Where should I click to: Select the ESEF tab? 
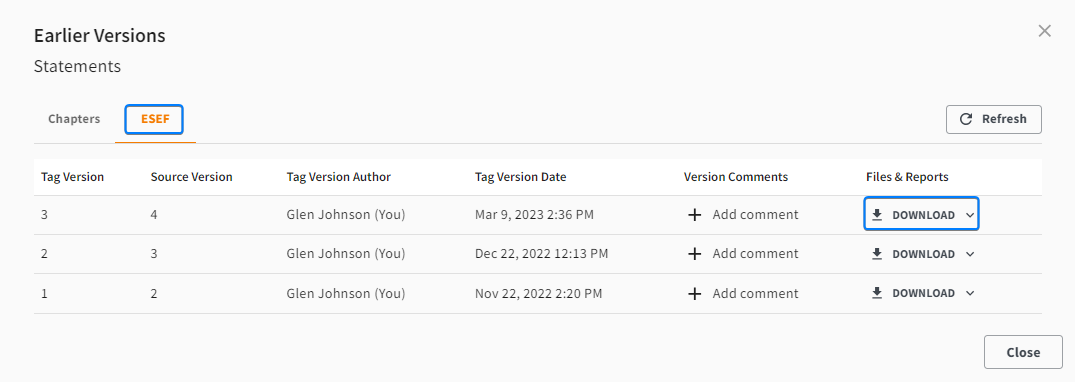[154, 119]
